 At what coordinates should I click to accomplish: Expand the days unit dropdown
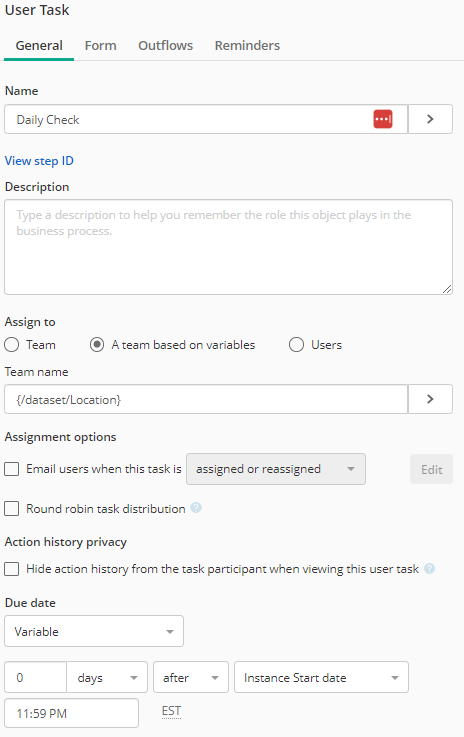coord(107,677)
